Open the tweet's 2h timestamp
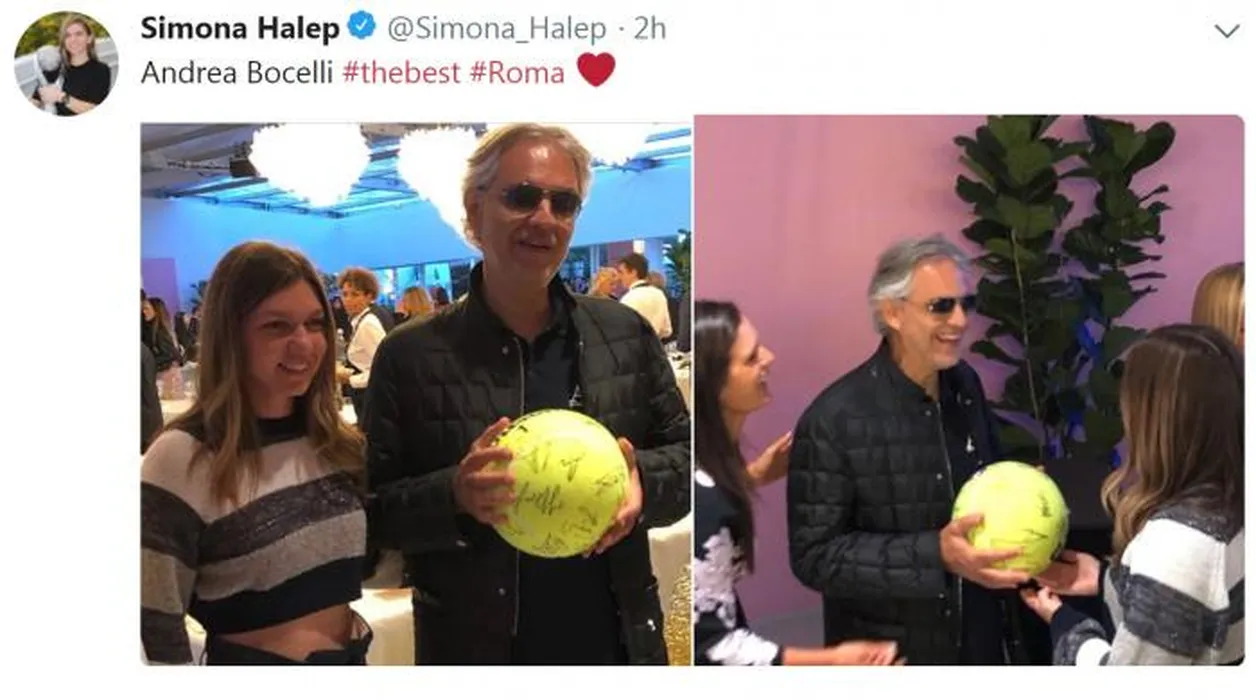The height and width of the screenshot is (700, 1256). (x=649, y=29)
